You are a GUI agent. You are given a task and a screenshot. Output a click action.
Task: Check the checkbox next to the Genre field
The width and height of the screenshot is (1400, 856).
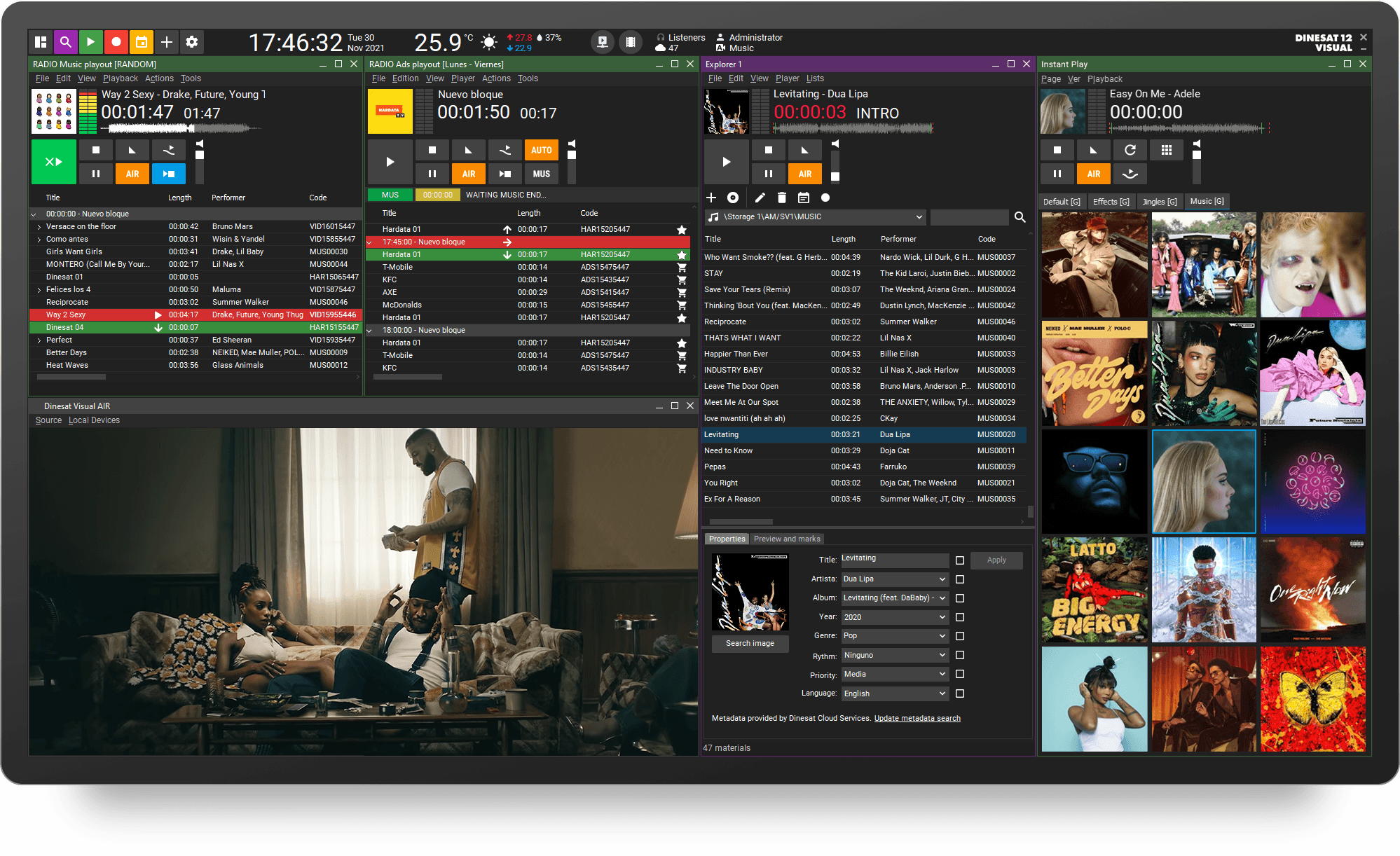(959, 636)
